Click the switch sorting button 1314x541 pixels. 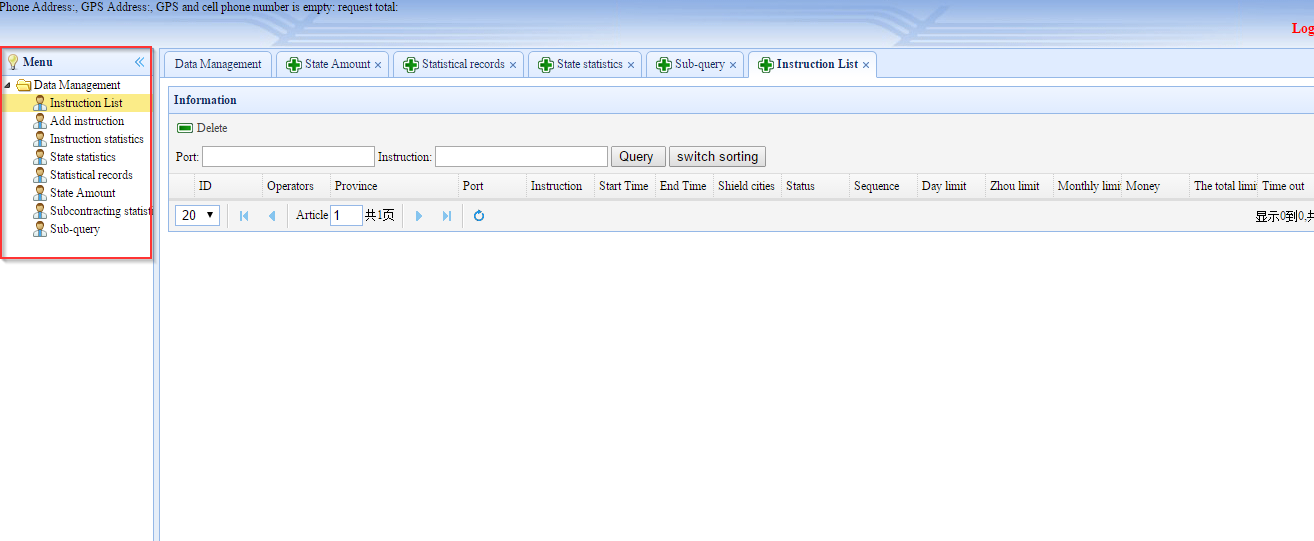(717, 157)
